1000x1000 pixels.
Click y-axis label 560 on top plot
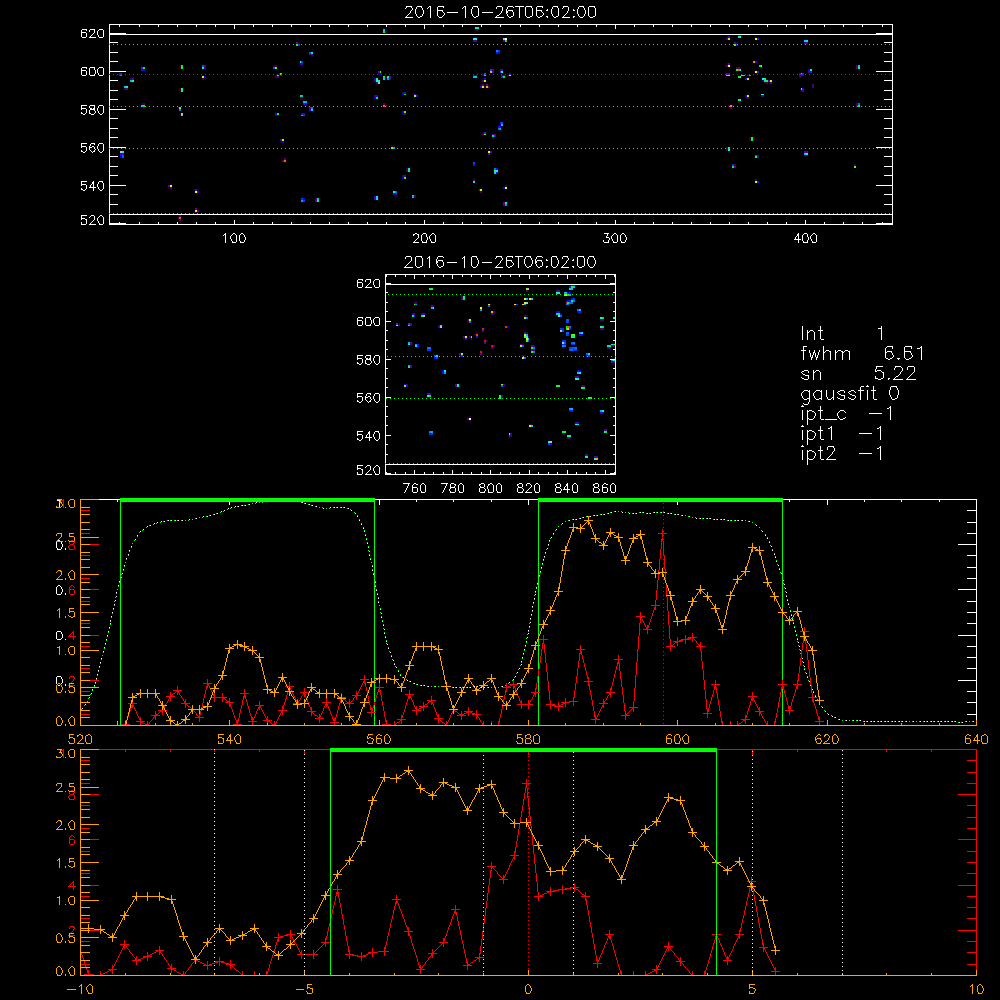pos(92,148)
